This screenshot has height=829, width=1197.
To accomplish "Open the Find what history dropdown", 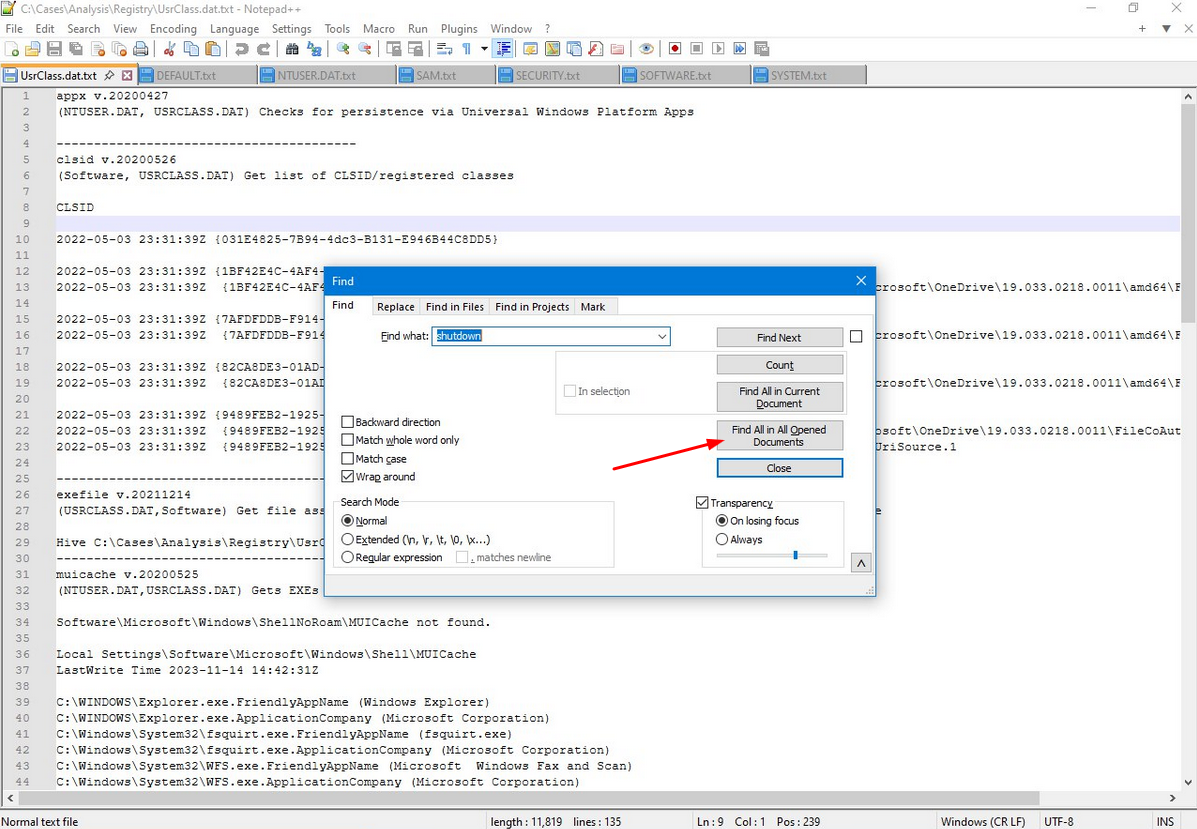I will click(662, 337).
